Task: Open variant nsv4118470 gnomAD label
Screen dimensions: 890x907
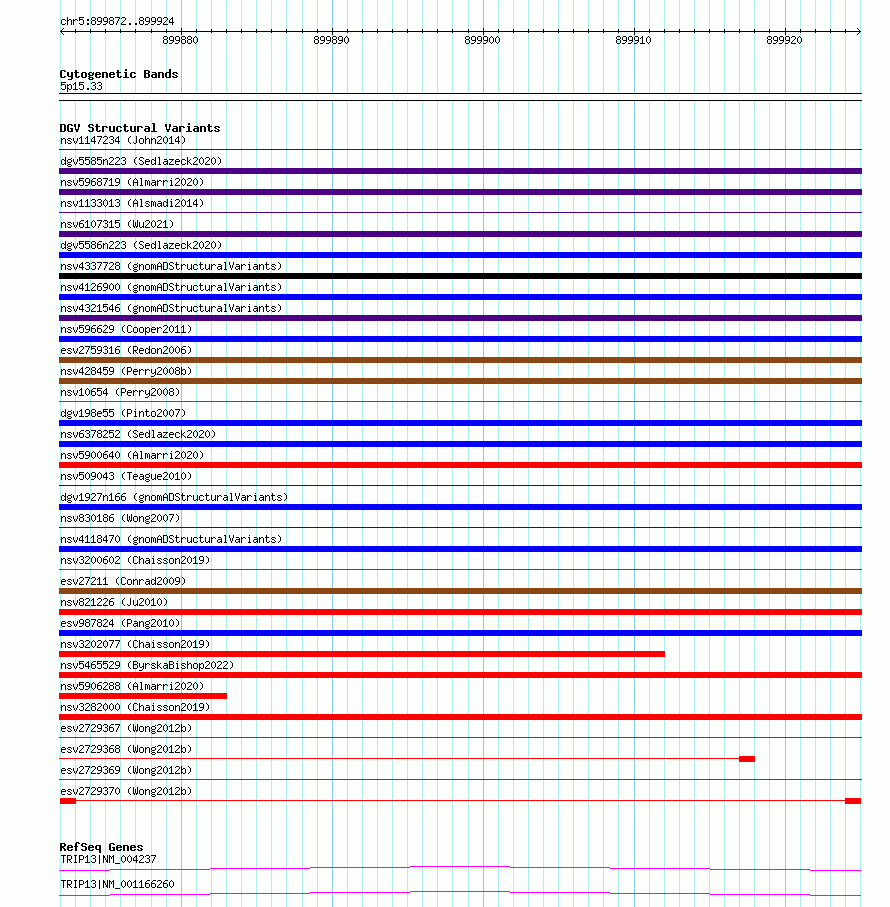Action: coord(171,539)
